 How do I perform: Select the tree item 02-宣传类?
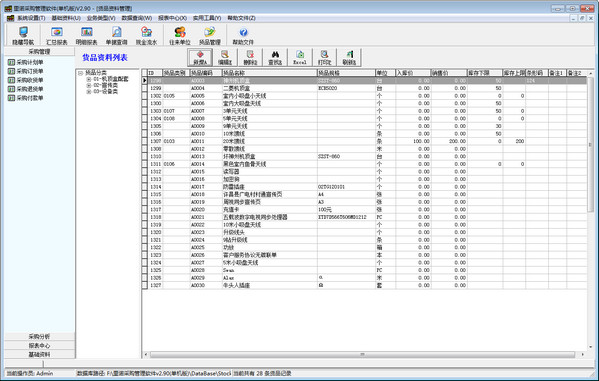105,85
